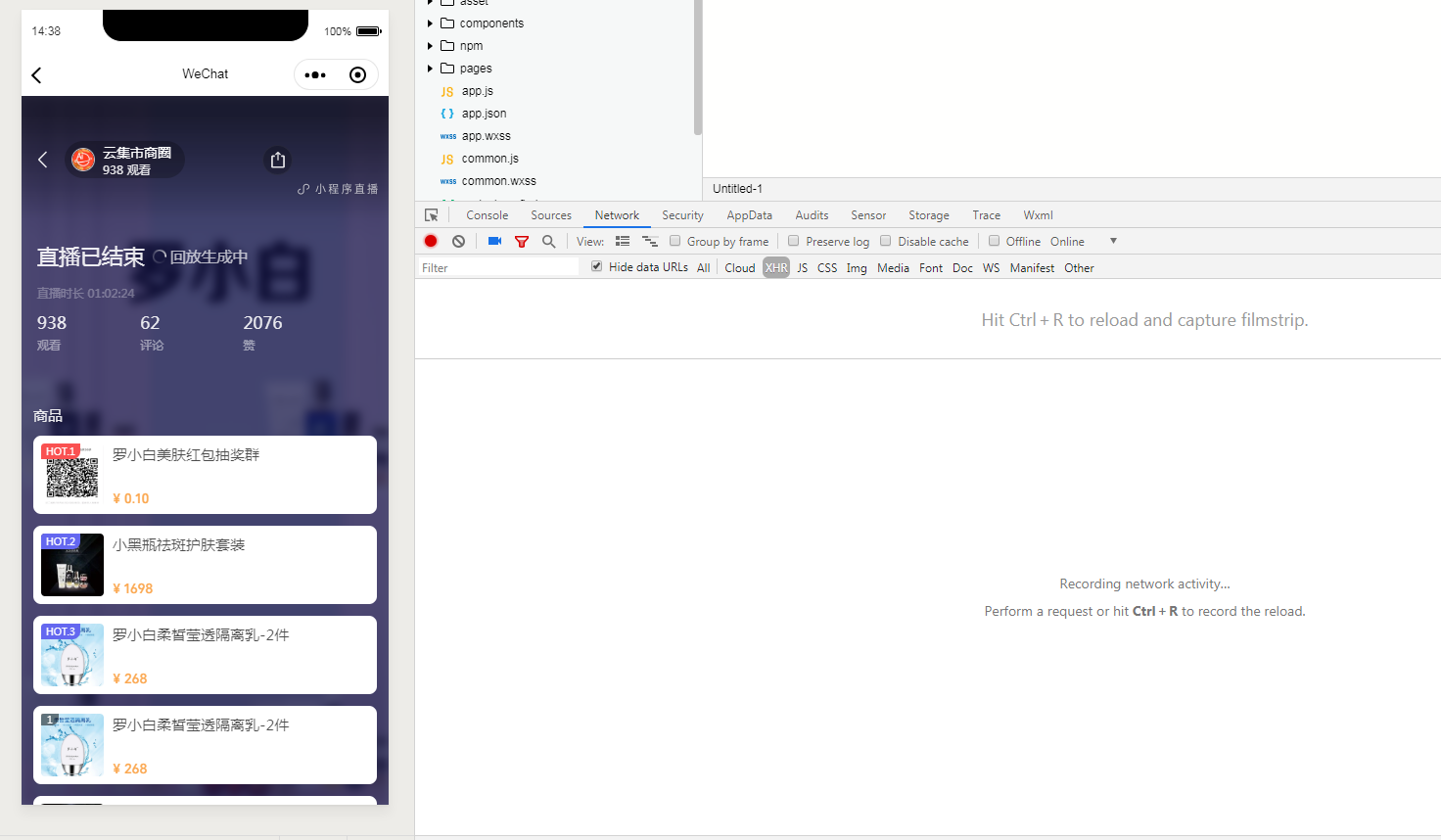Image resolution: width=1441 pixels, height=840 pixels.
Task: Filter requests by XHR type
Action: [776, 267]
